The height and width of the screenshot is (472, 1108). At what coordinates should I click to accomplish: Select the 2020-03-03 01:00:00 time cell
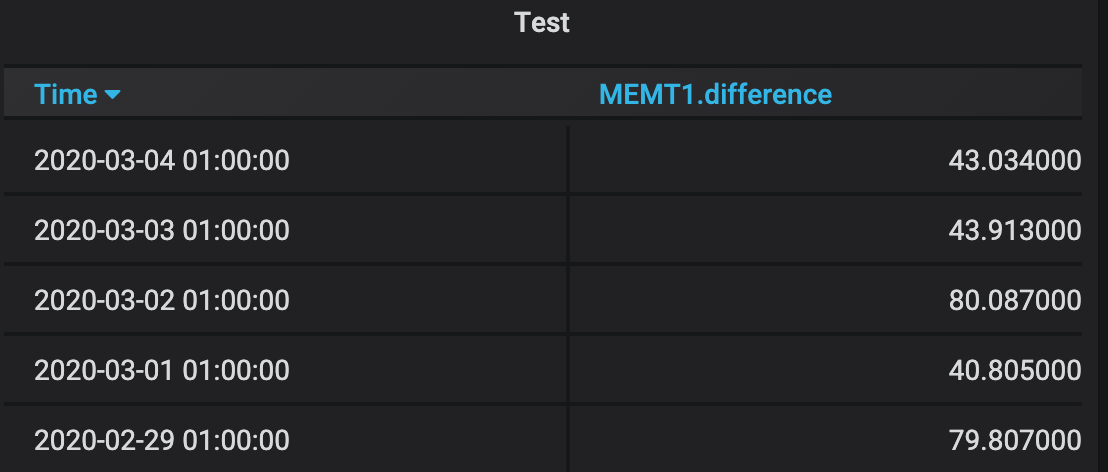162,230
